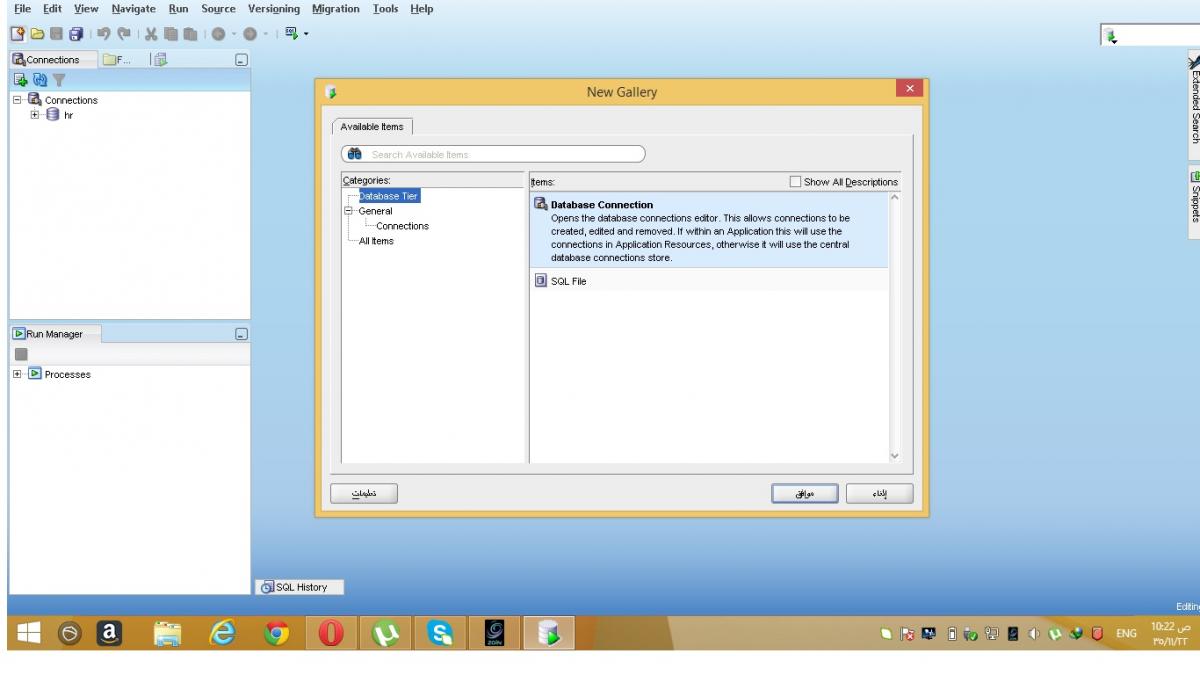Viewport: 1200px width, 675px height.
Task: Collapse the General category node
Action: pyautogui.click(x=349, y=211)
